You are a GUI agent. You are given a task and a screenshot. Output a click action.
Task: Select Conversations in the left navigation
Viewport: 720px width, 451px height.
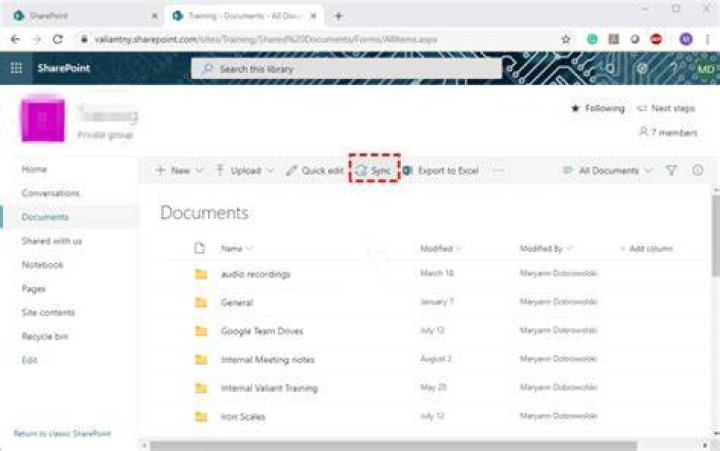pos(51,193)
